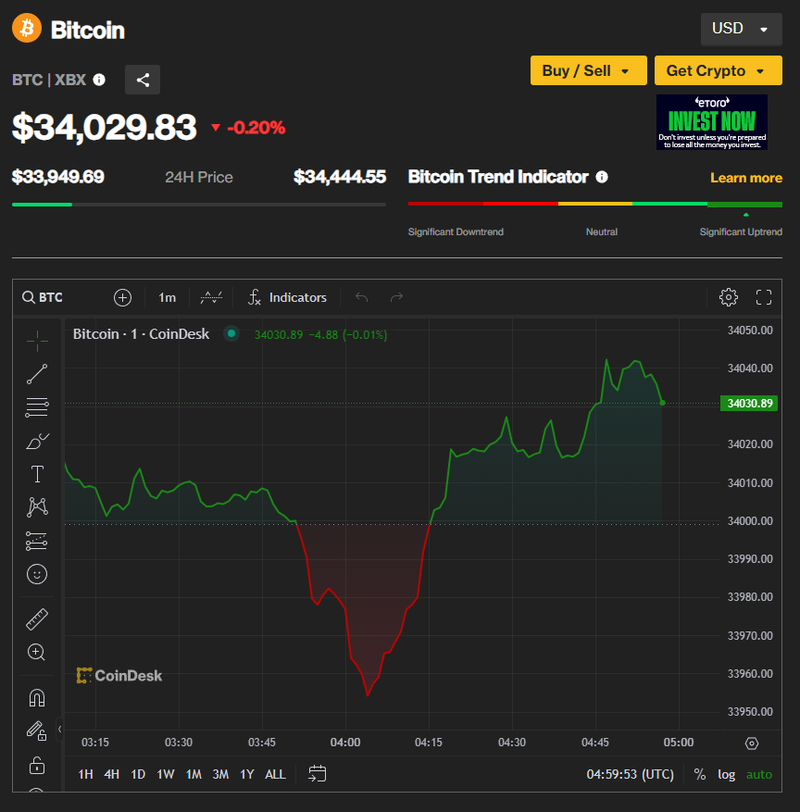Image resolution: width=800 pixels, height=812 pixels.
Task: Toggle percent scale mode
Action: tap(699, 774)
